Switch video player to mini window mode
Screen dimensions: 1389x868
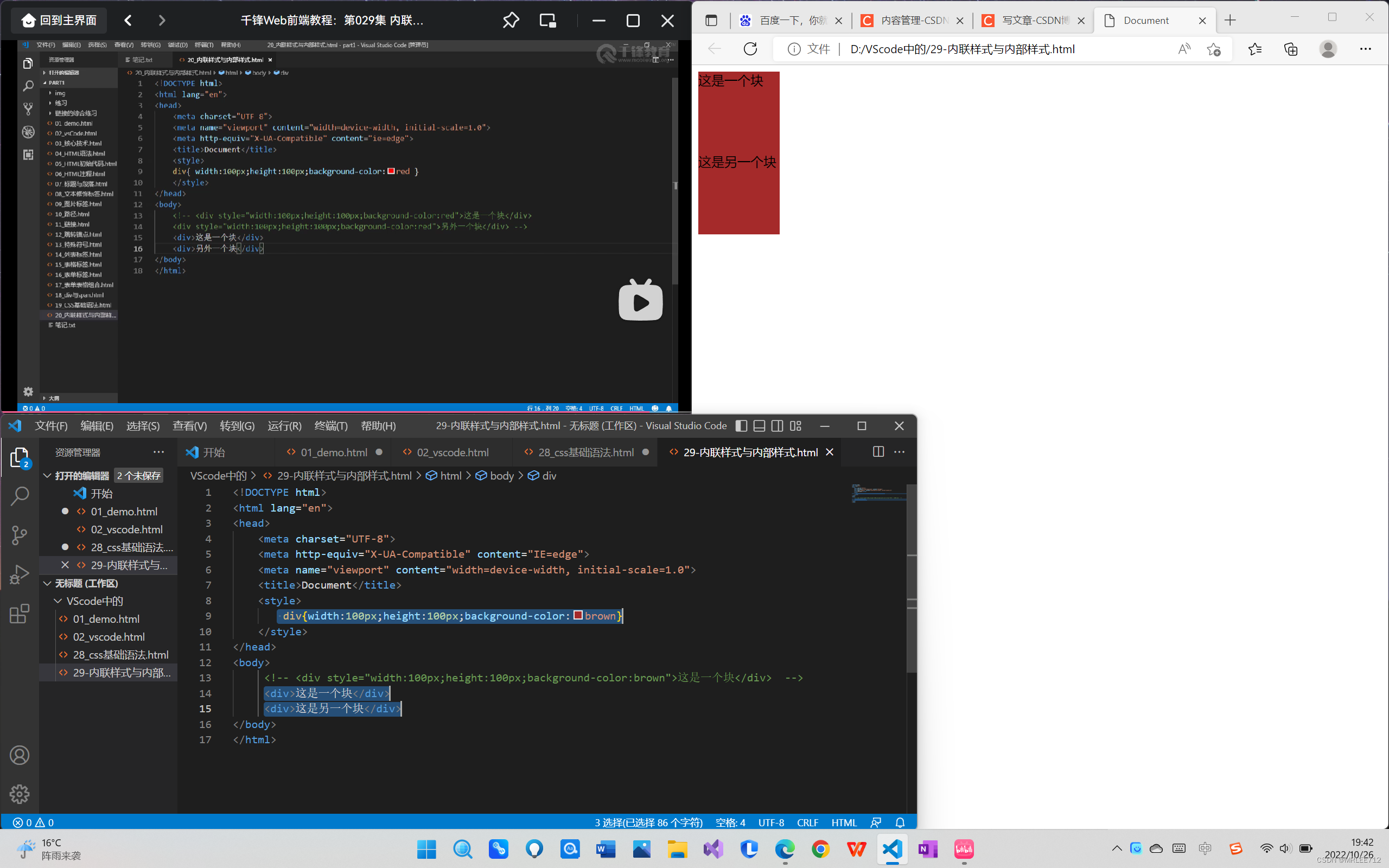coord(547,21)
